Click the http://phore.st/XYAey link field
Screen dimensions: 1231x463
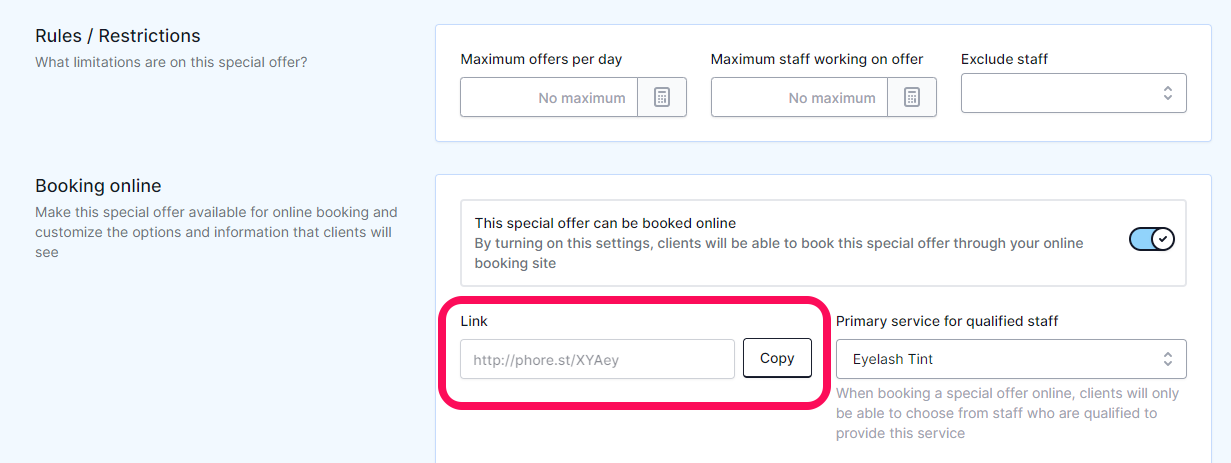pos(597,359)
